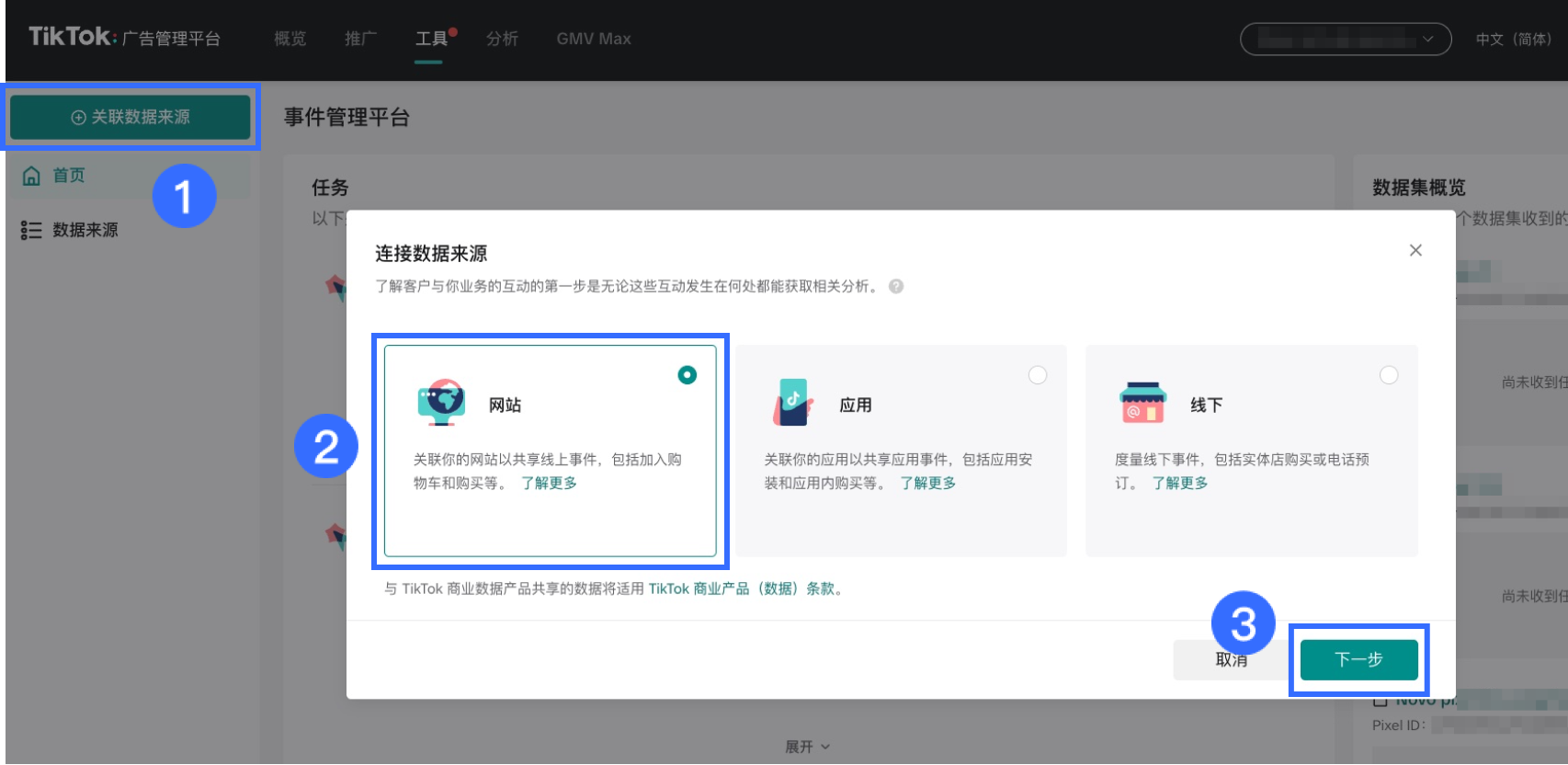
Task: Click the 下一步 button
Action: [x=1358, y=660]
